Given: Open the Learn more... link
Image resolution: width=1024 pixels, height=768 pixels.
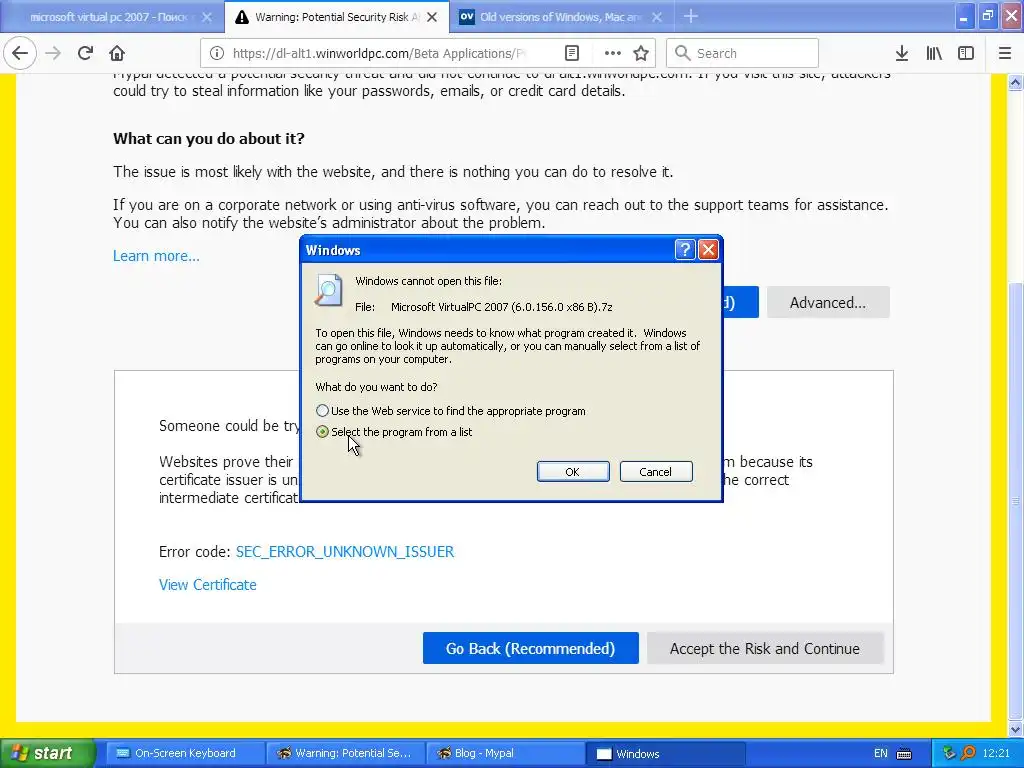Looking at the screenshot, I should 156,256.
